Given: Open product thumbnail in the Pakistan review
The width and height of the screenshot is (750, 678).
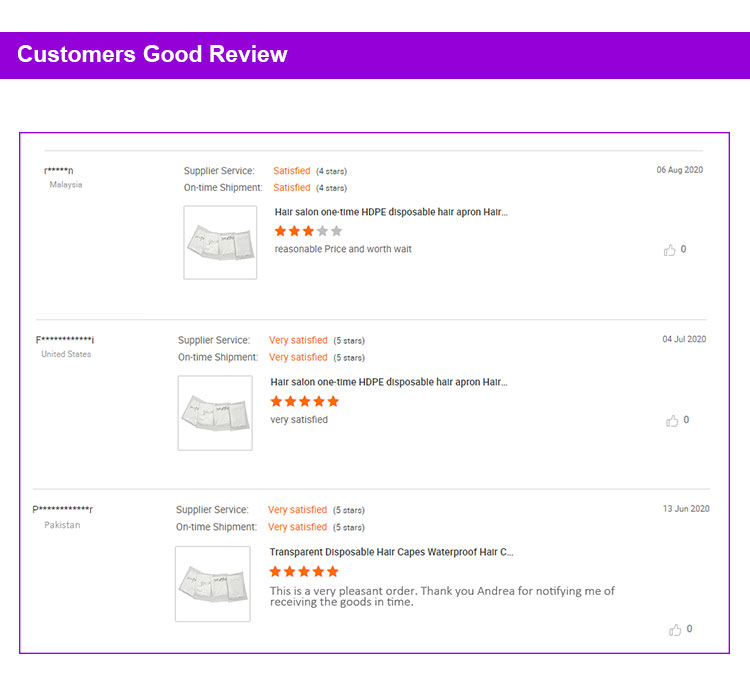Looking at the screenshot, I should pos(213,583).
